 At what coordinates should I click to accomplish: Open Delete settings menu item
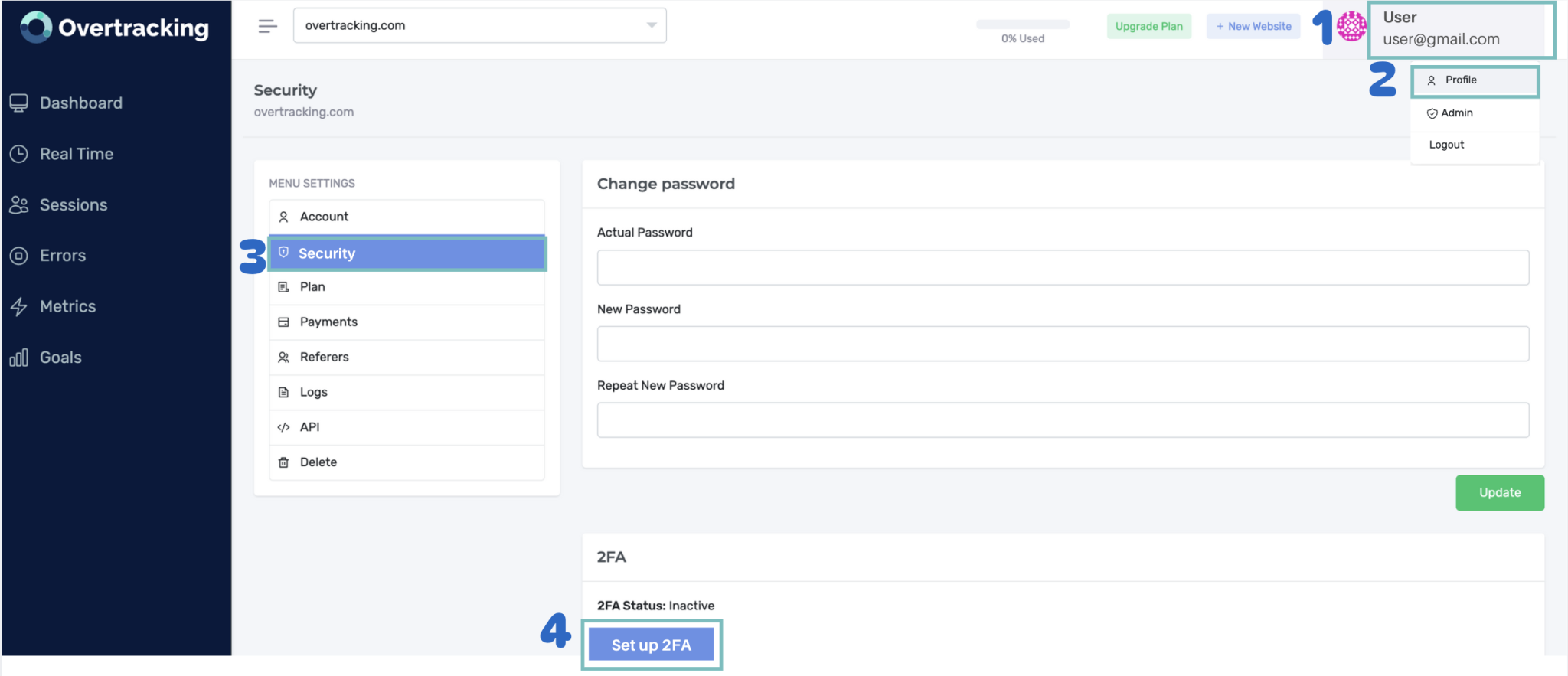[x=407, y=462]
